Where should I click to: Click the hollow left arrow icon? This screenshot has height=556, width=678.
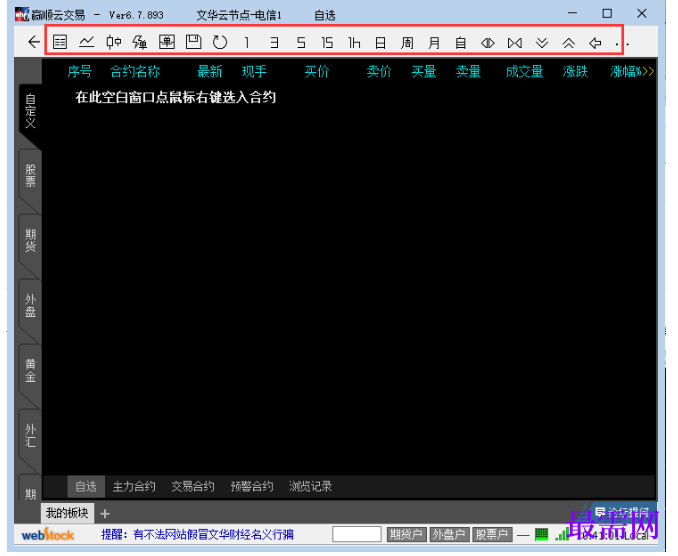pos(595,43)
